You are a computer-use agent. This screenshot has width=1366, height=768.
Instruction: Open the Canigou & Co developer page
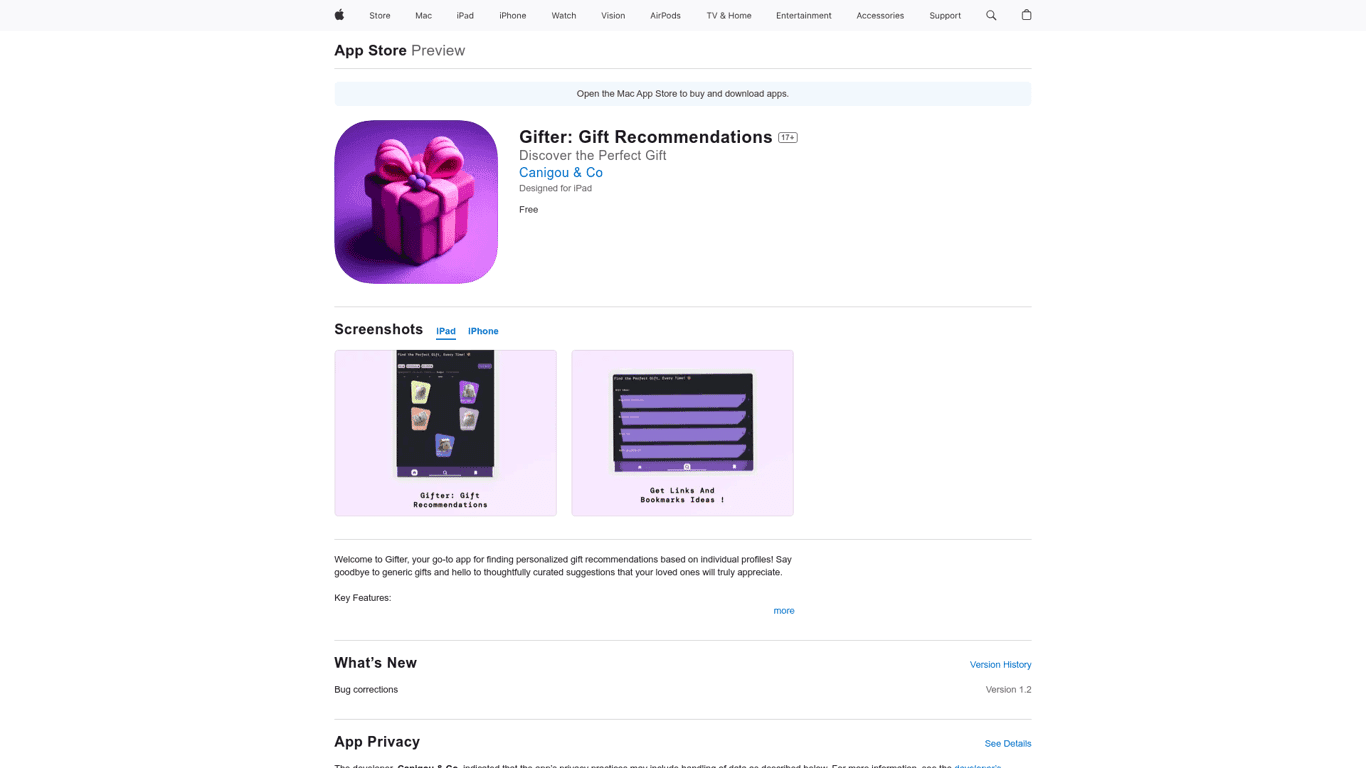(x=560, y=173)
